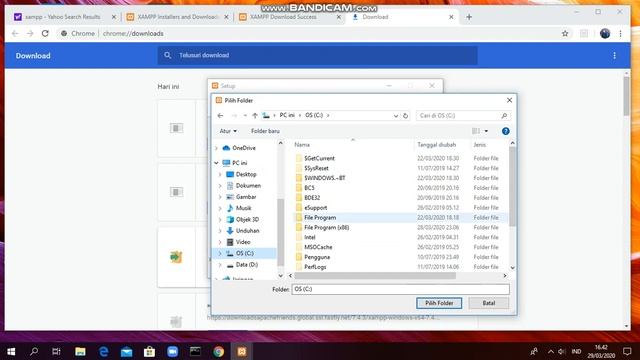The width and height of the screenshot is (640, 360).
Task: Open Objek 3D in navigation tree
Action: (247, 219)
